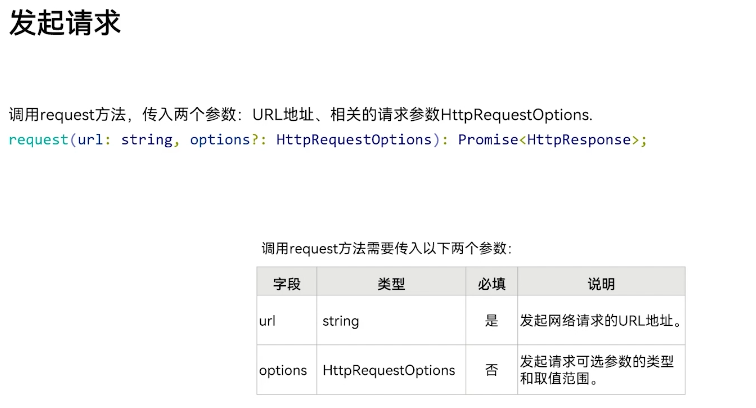Click the sentence describing the two request parameters
The height and width of the screenshot is (408, 756).
coord(300,115)
